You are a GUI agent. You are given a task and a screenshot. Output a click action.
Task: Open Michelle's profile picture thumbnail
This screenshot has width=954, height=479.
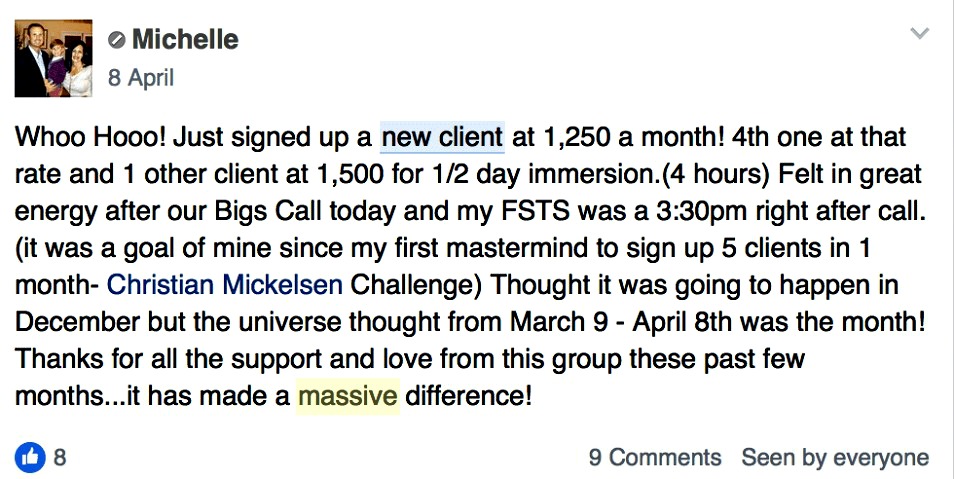54,58
